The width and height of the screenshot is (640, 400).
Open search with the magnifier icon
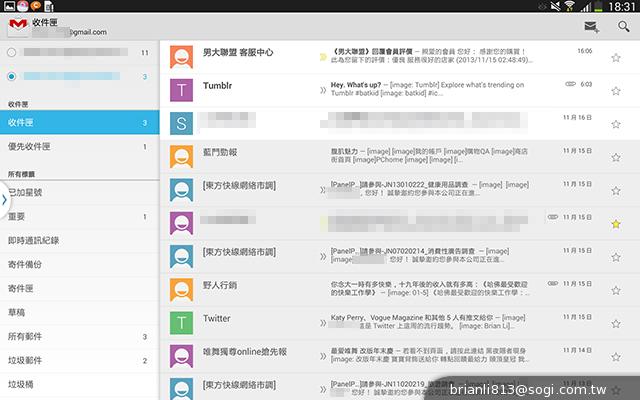click(x=624, y=27)
